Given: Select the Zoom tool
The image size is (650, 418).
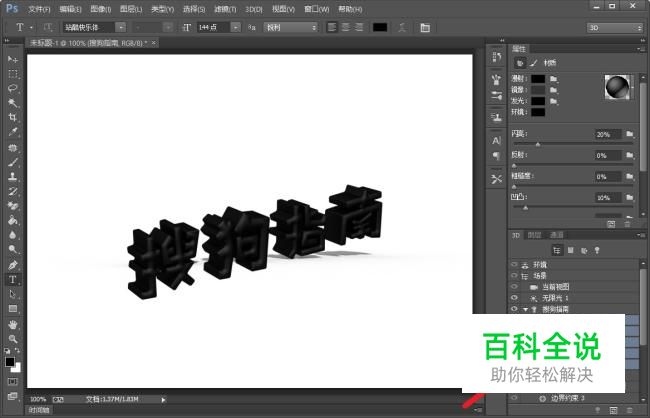Looking at the screenshot, I should click(13, 339).
